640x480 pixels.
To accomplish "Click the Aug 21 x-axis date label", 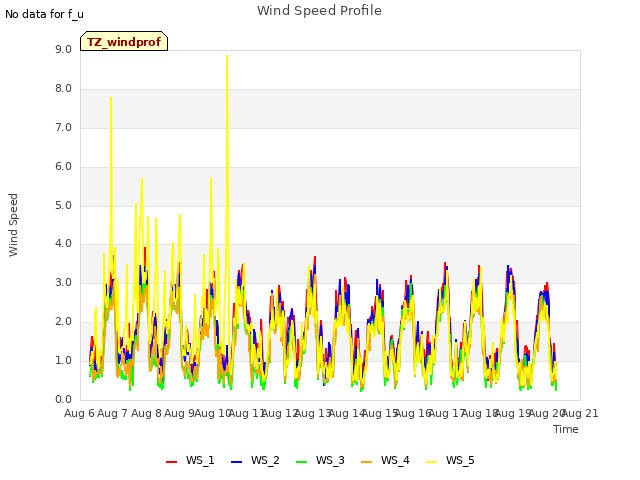I will (580, 413).
